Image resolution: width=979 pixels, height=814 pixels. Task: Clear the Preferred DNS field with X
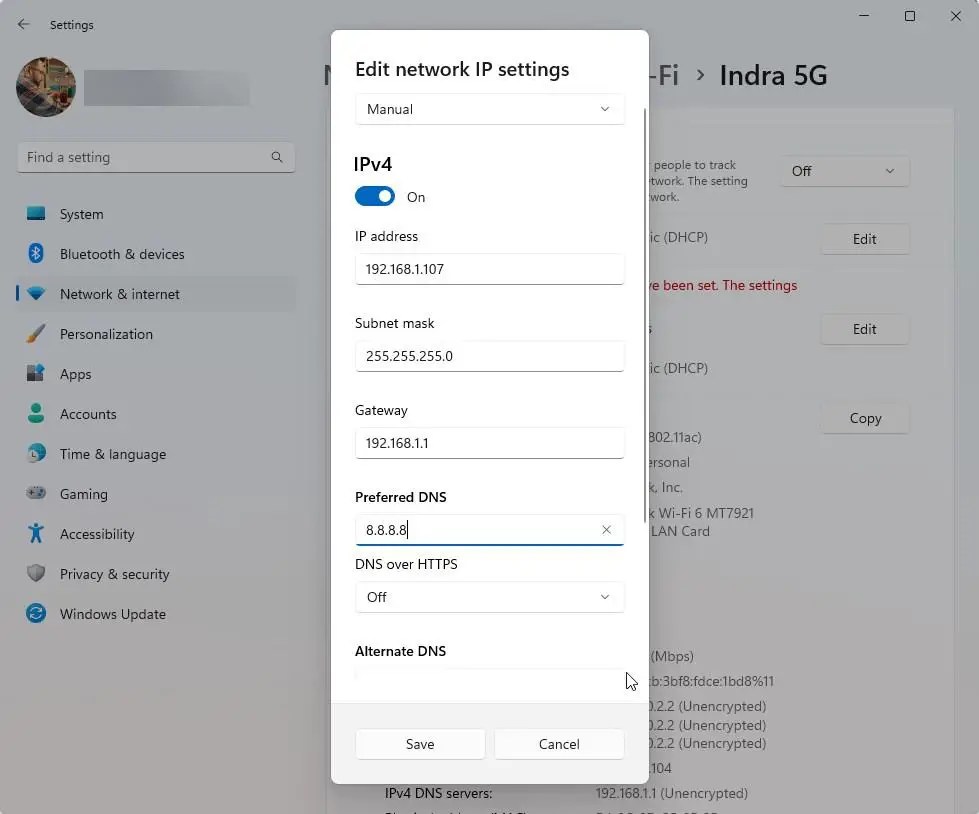point(606,529)
